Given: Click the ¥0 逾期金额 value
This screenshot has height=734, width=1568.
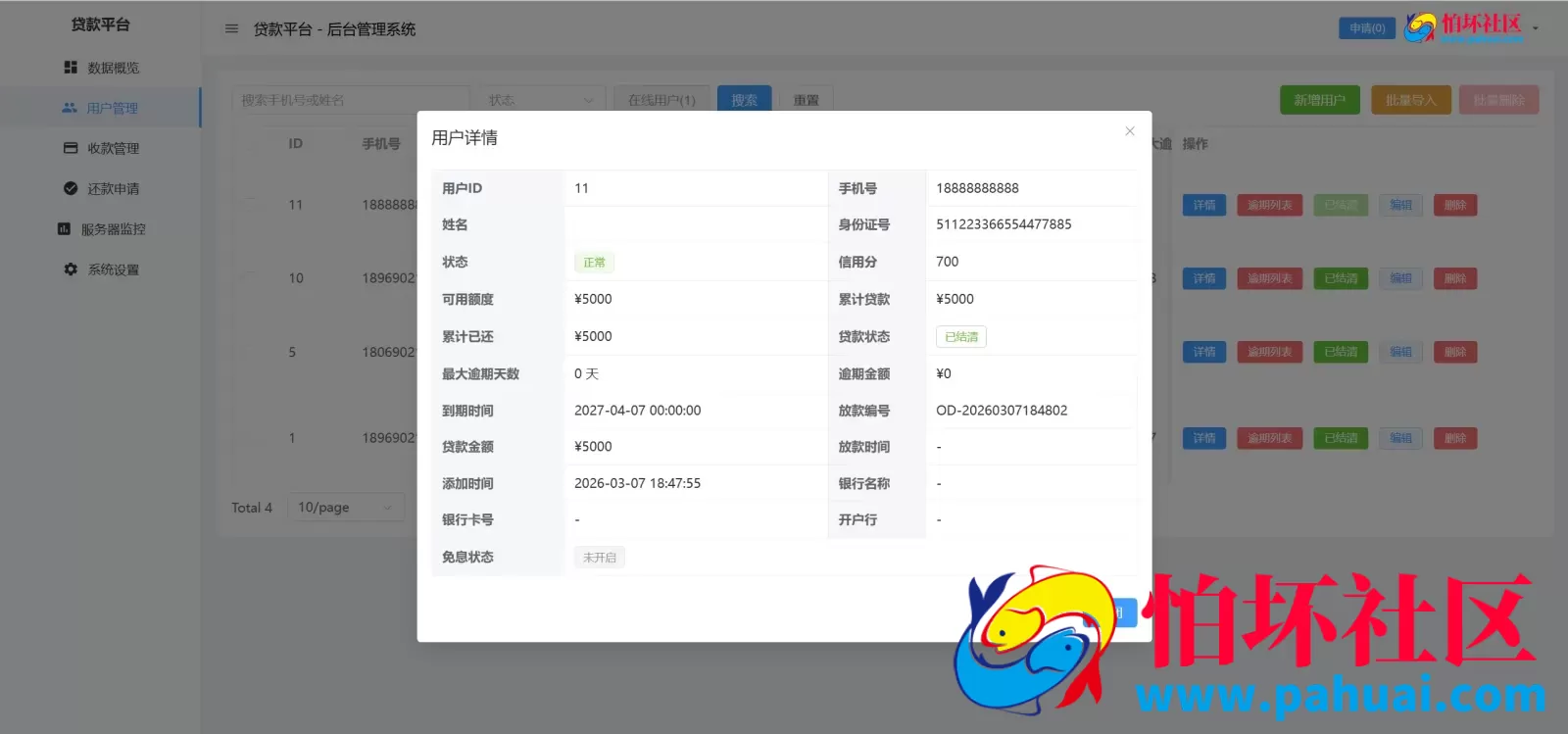Looking at the screenshot, I should click(x=944, y=373).
